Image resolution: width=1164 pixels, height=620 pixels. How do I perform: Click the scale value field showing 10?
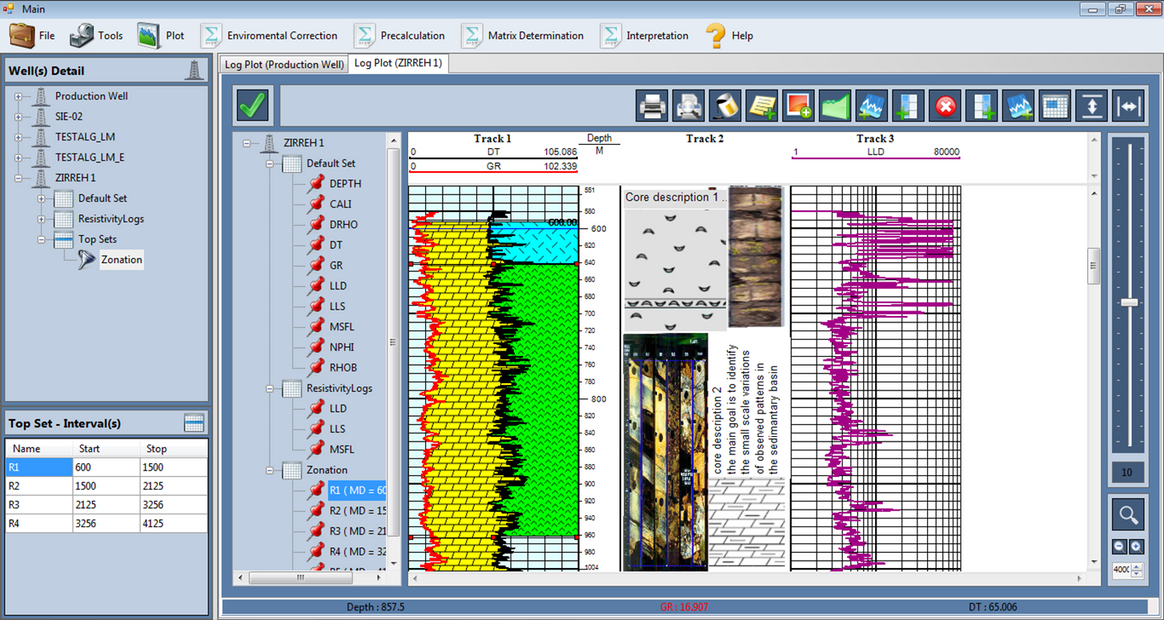click(1128, 473)
